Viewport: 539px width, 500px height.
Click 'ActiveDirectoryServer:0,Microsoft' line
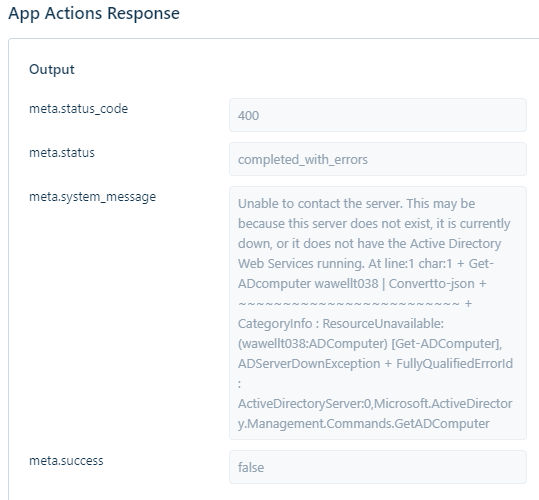point(375,403)
